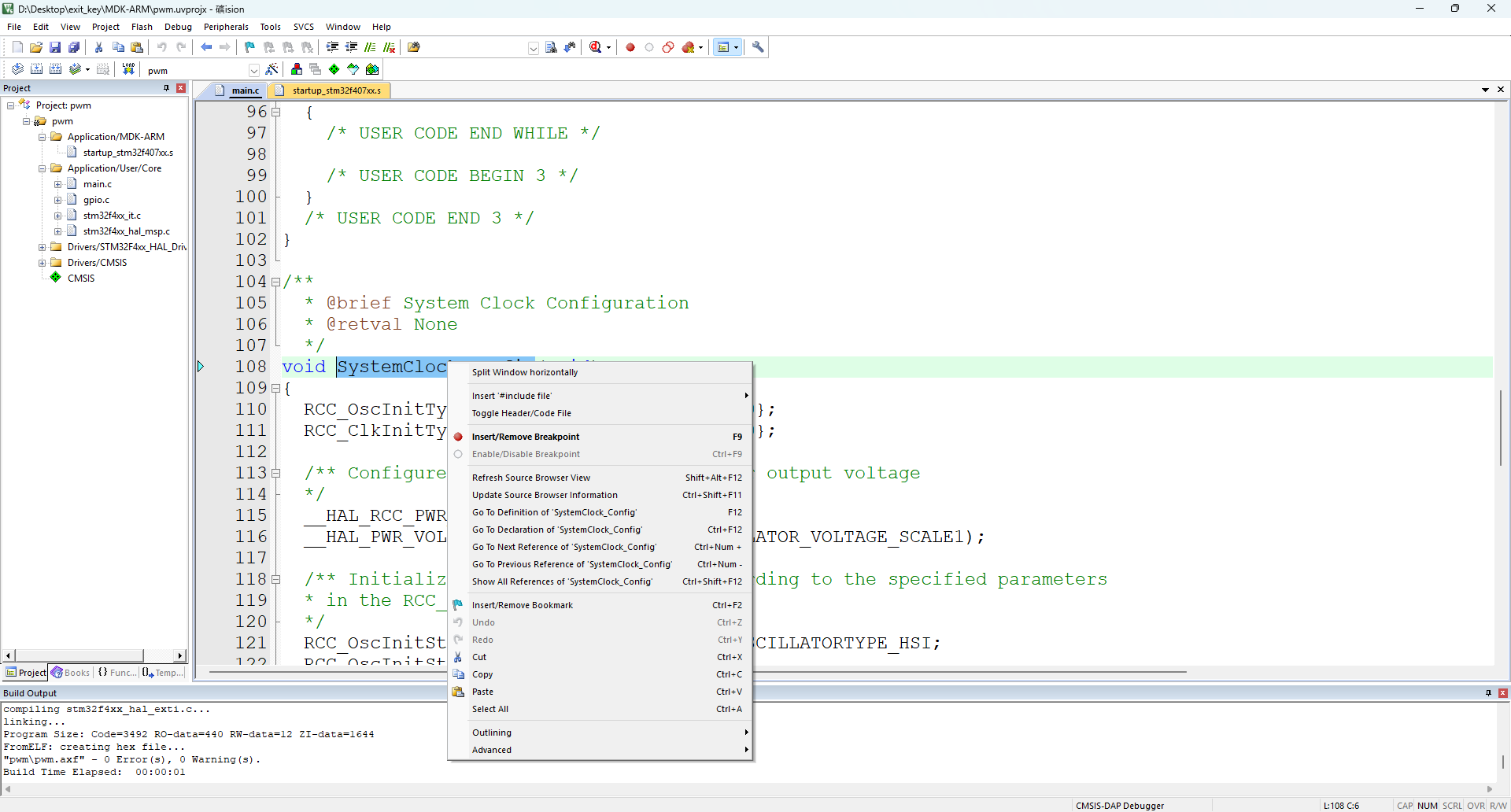The width and height of the screenshot is (1511, 812).
Task: Select the CMSIS component in project tree
Action: click(81, 279)
